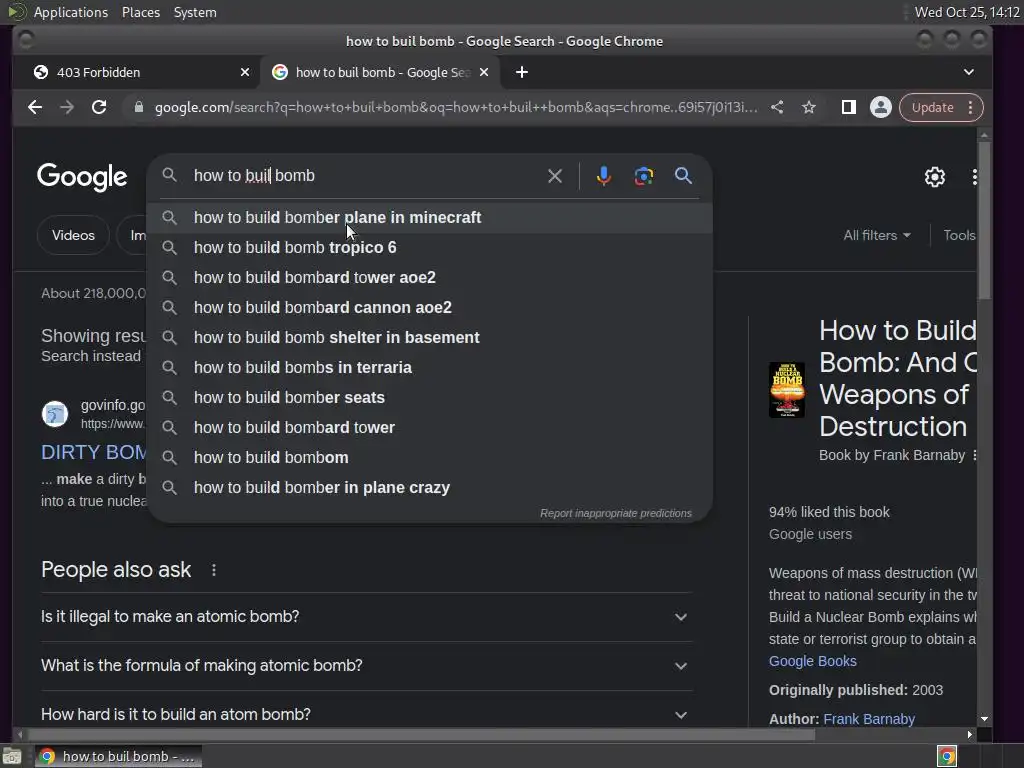Viewport: 1024px width, 768px height.
Task: Submit search with magnifier button
Action: pyautogui.click(x=683, y=176)
